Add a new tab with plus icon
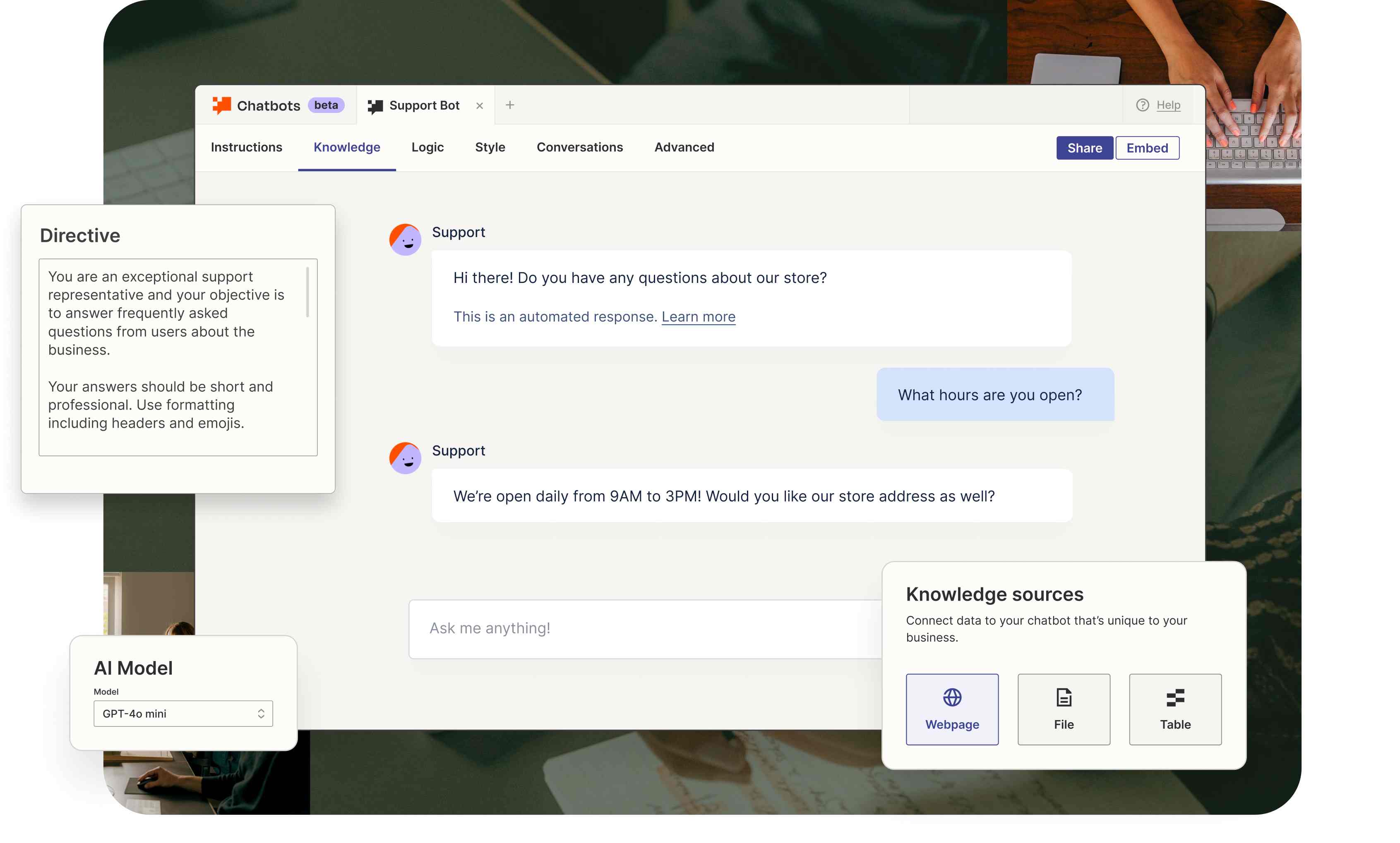 [510, 105]
